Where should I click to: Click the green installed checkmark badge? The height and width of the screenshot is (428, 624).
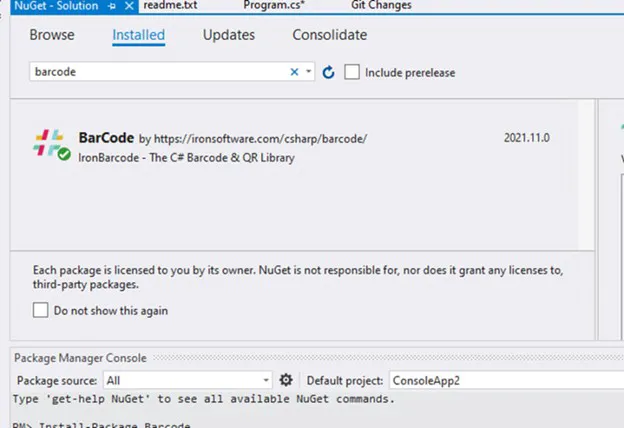coord(64,155)
